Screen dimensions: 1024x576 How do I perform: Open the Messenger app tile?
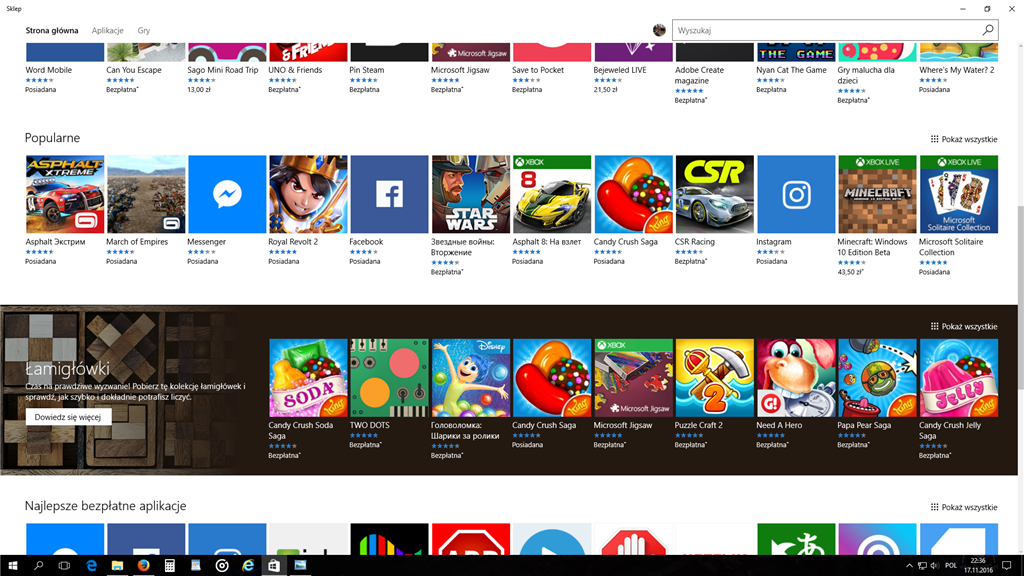[x=227, y=194]
